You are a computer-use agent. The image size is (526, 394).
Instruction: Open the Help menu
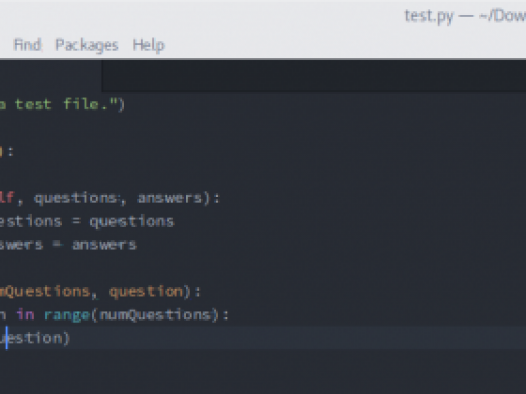(x=148, y=45)
